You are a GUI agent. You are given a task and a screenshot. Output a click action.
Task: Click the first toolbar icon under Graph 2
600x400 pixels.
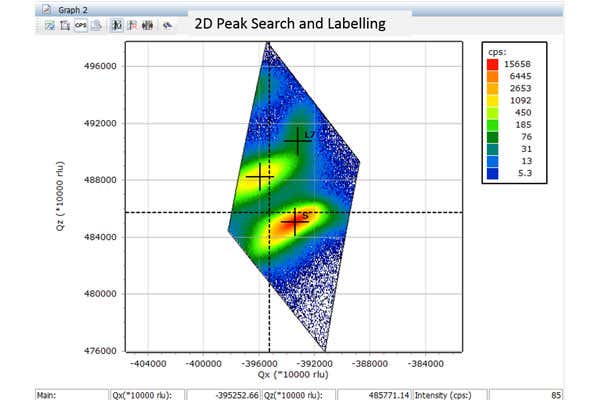(x=48, y=24)
